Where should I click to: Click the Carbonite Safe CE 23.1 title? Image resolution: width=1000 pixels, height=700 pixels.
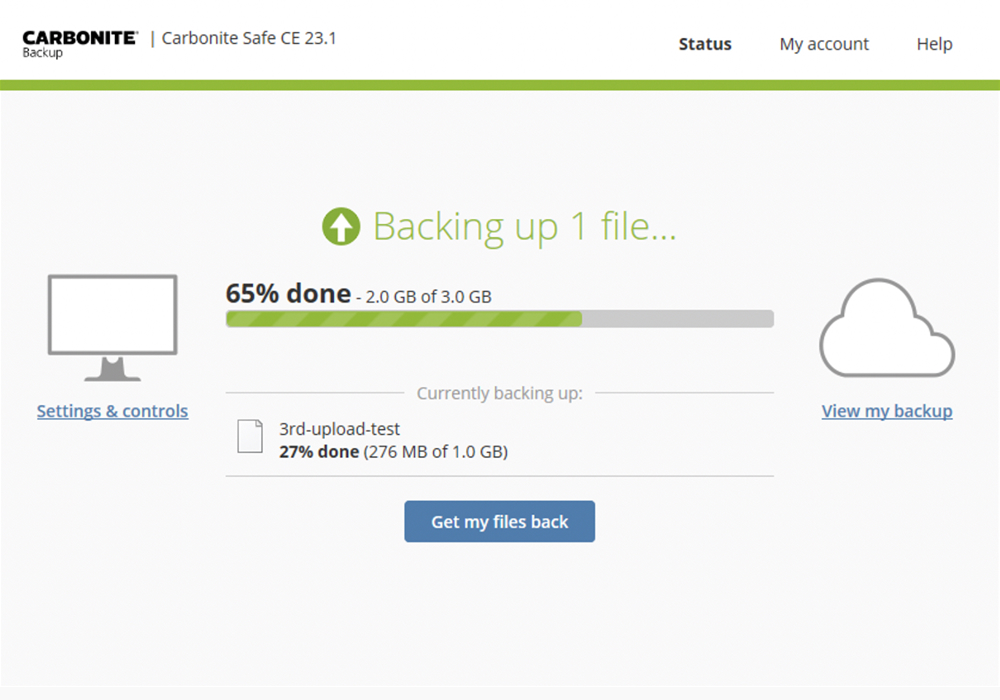pos(250,38)
